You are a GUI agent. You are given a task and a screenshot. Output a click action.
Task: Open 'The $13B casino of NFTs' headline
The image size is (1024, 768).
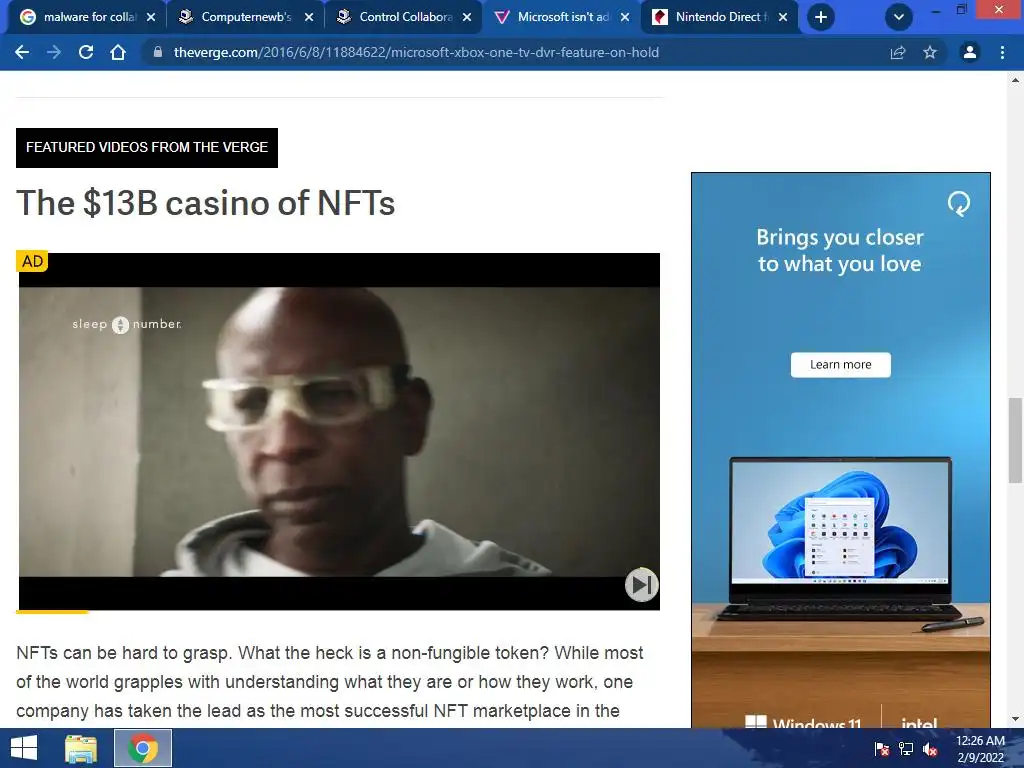[206, 202]
